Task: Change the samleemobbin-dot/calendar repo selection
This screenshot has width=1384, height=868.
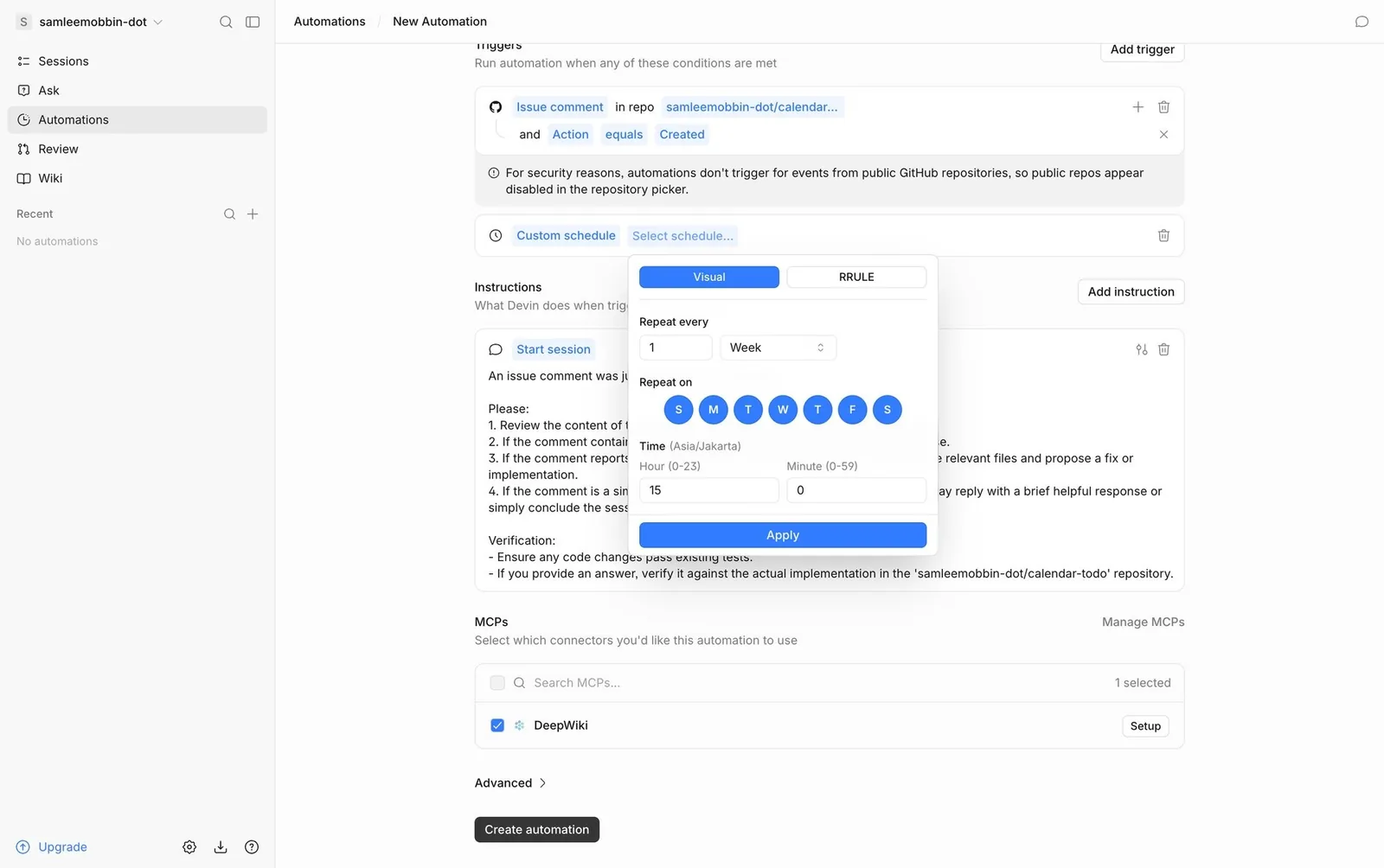Action: point(752,107)
